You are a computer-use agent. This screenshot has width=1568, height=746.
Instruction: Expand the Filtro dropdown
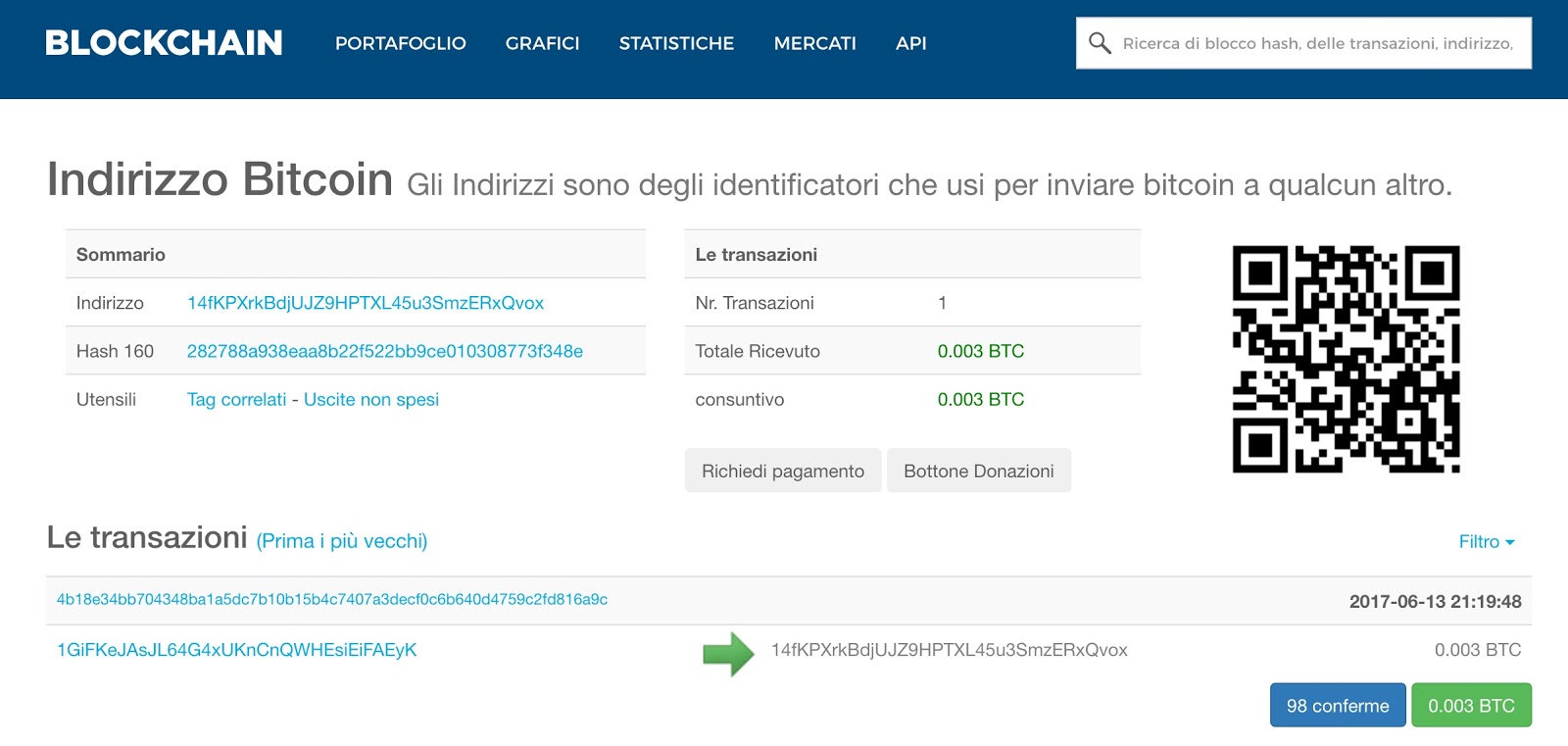(x=1487, y=541)
